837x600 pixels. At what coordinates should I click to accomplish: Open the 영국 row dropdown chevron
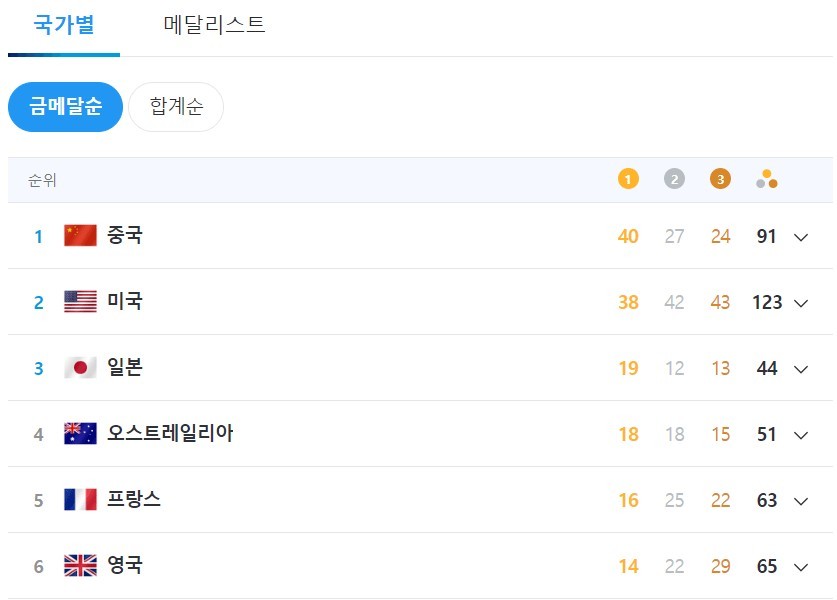(x=800, y=567)
